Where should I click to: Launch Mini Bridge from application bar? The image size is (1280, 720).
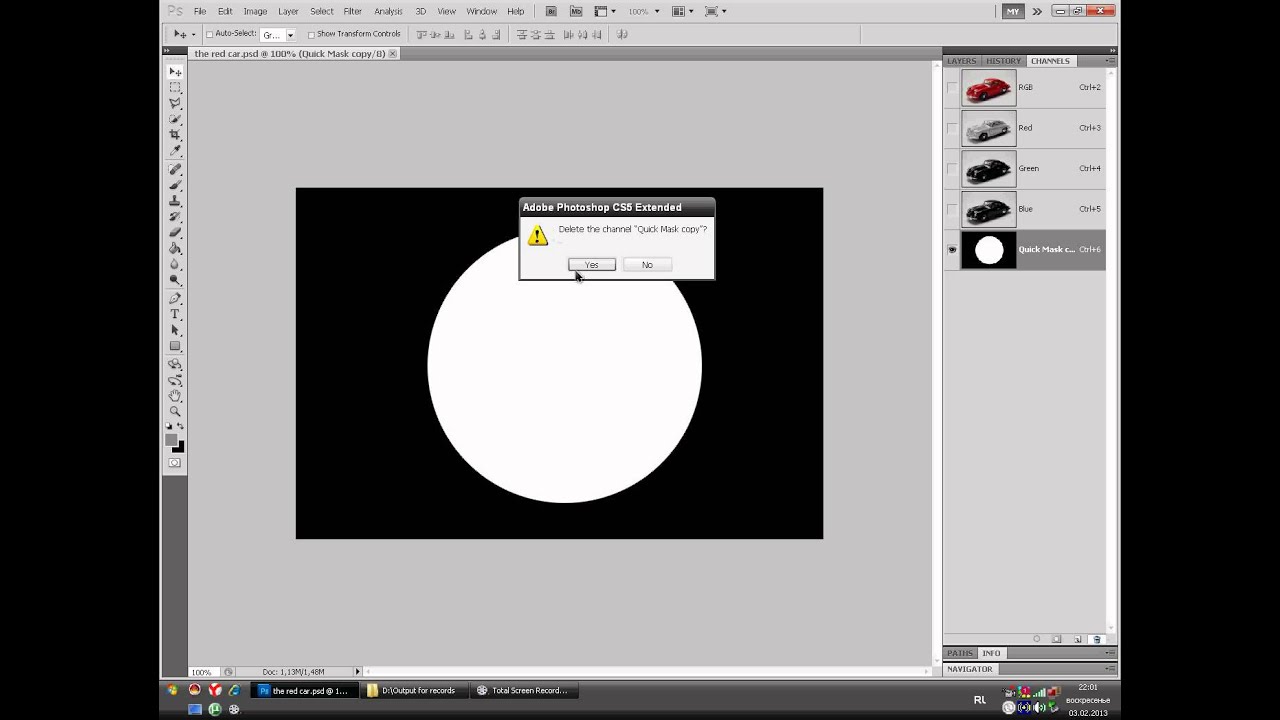coord(574,11)
